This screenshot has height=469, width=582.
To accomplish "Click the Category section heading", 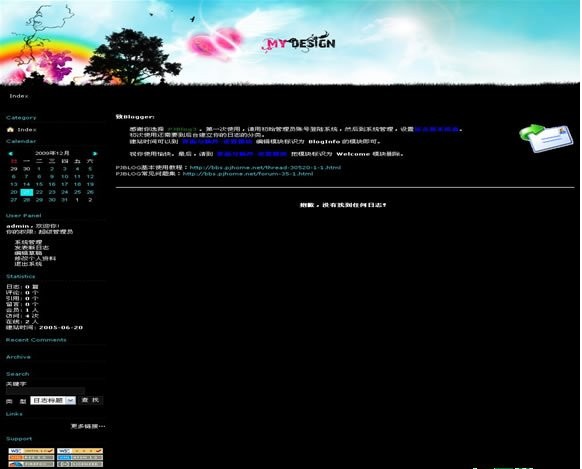I will pyautogui.click(x=21, y=117).
